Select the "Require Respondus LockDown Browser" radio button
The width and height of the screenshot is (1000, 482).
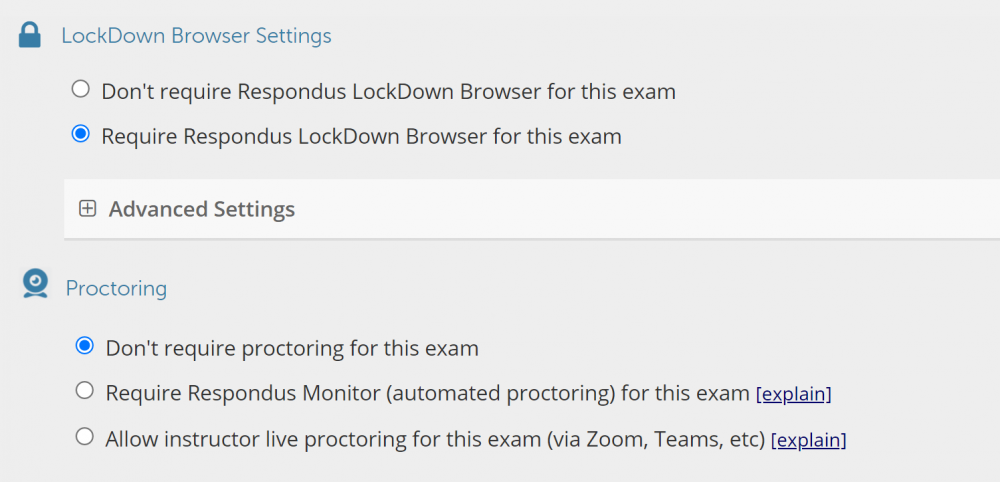pyautogui.click(x=81, y=134)
